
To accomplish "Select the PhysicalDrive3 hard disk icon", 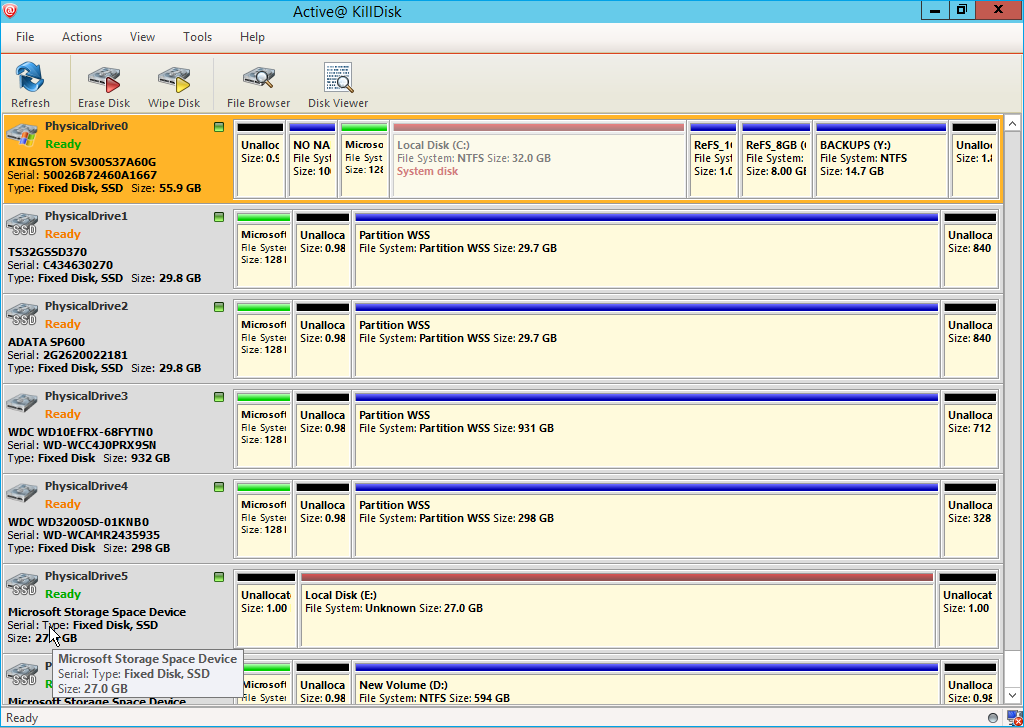I will [22, 403].
